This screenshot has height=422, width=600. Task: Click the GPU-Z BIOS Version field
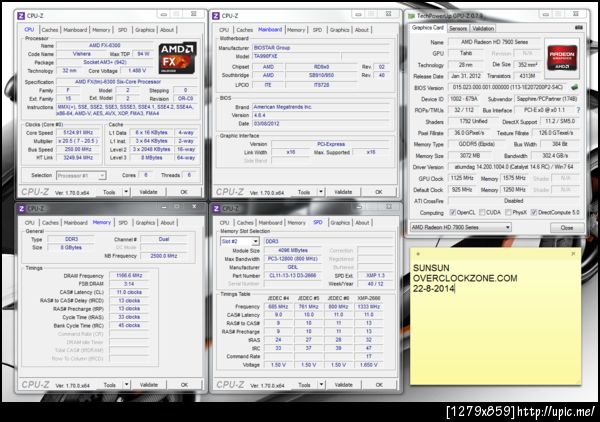507,88
